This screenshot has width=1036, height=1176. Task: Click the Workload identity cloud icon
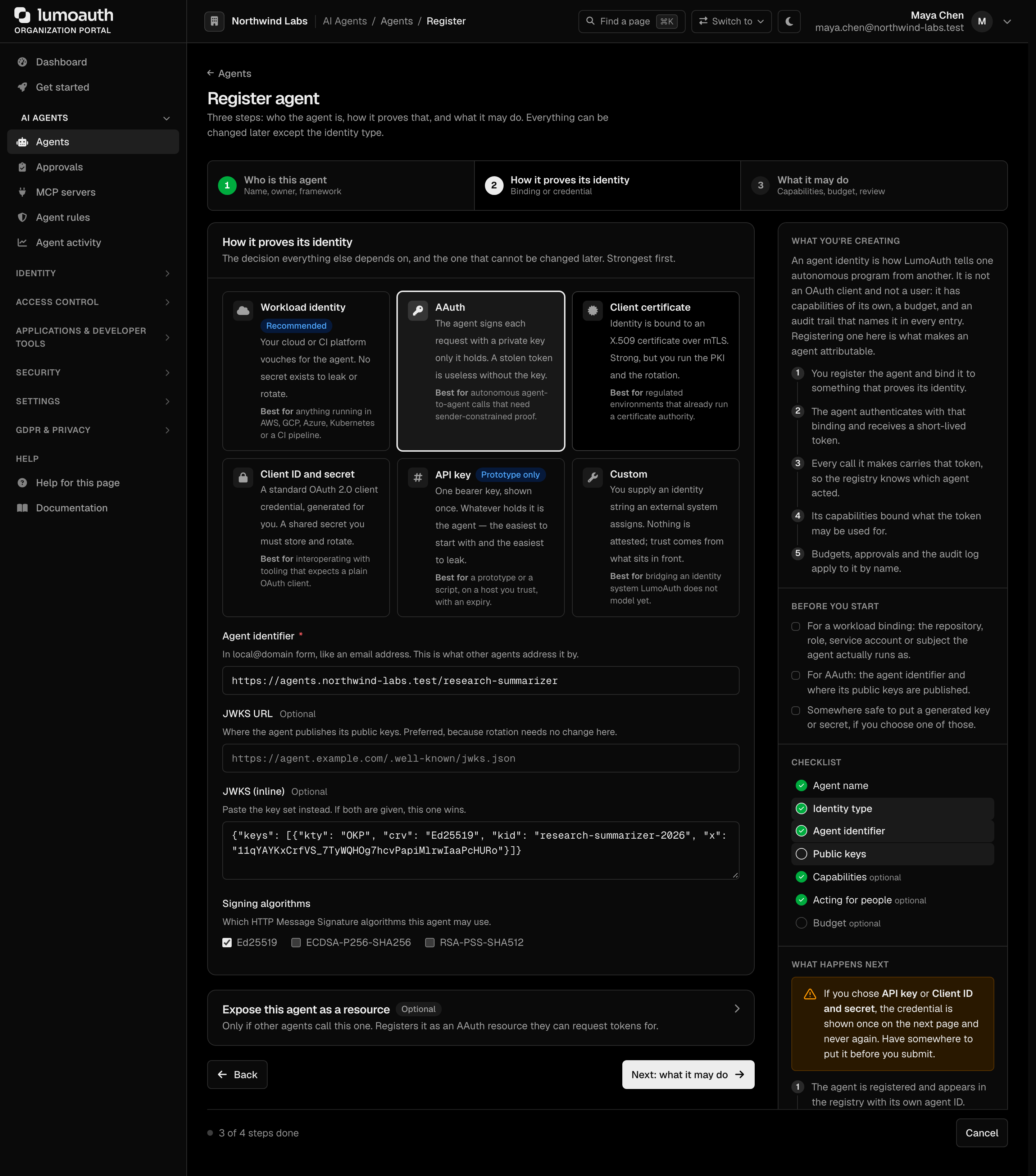point(244,311)
